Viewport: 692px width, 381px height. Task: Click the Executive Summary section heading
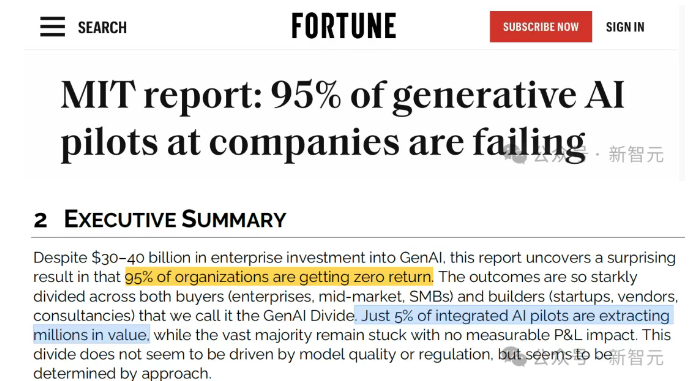[x=175, y=219]
